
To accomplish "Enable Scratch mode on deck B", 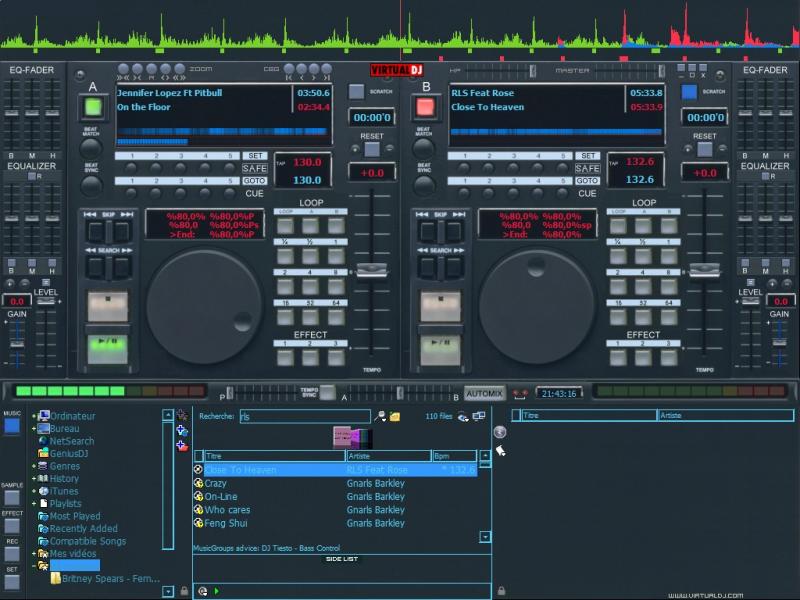I will tap(689, 91).
